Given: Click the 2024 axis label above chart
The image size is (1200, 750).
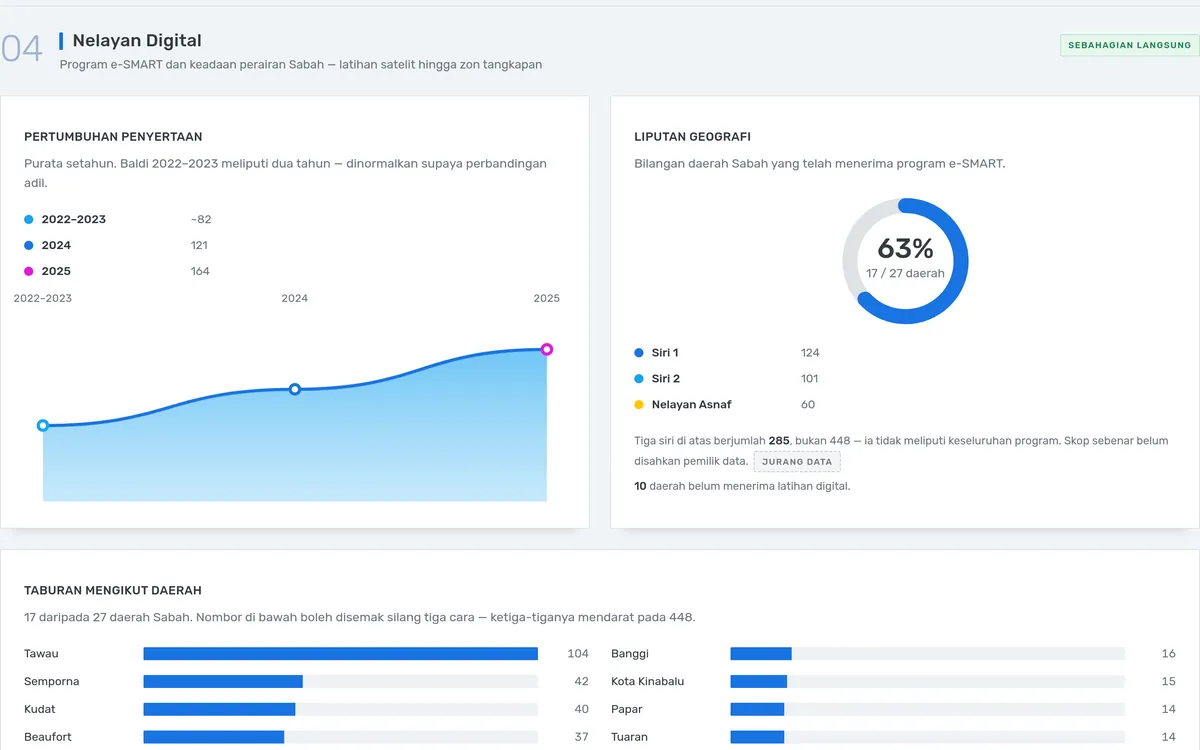Looking at the screenshot, I should [x=295, y=298].
